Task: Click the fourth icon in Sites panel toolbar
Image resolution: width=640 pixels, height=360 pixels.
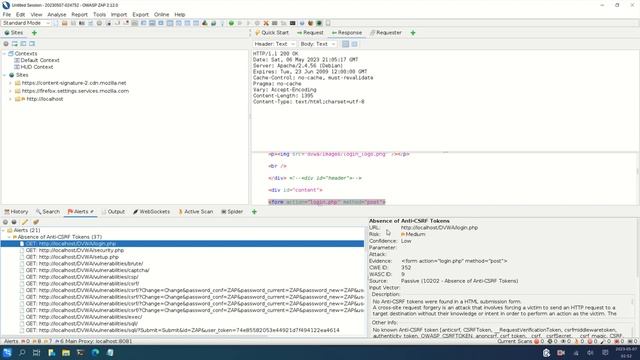Action: coord(32,44)
